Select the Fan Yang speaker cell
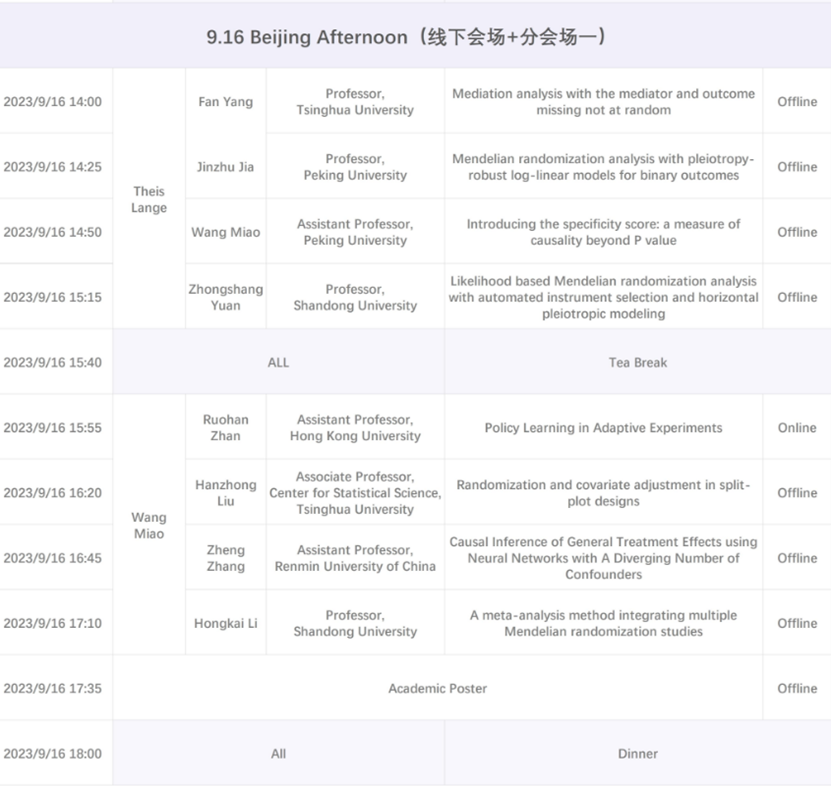This screenshot has width=831, height=786. (x=225, y=102)
